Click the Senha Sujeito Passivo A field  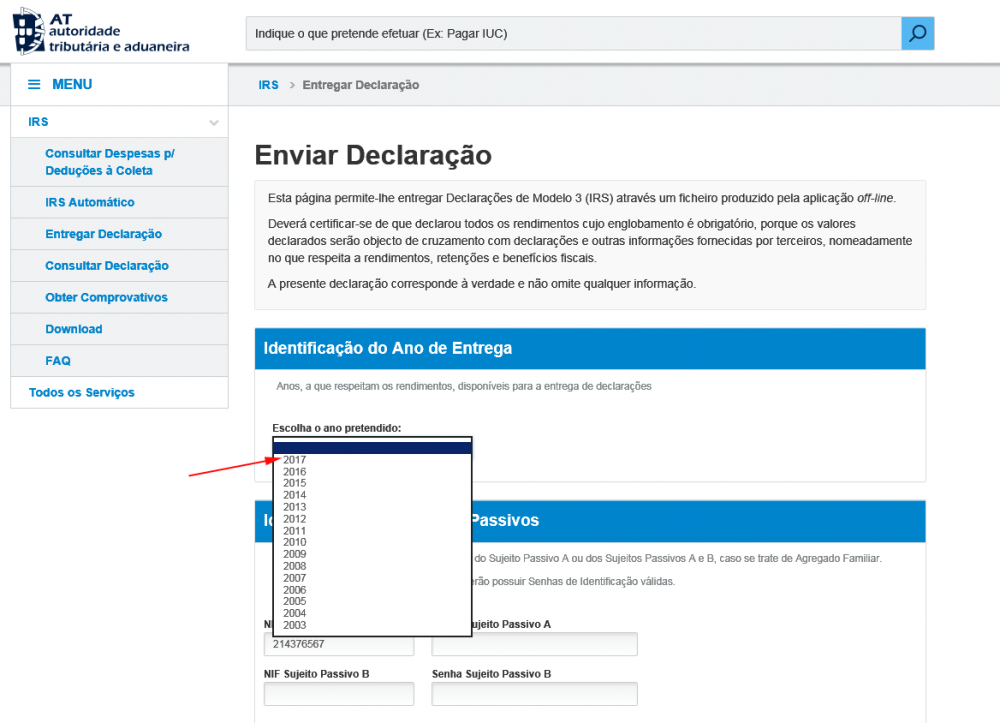pos(534,644)
